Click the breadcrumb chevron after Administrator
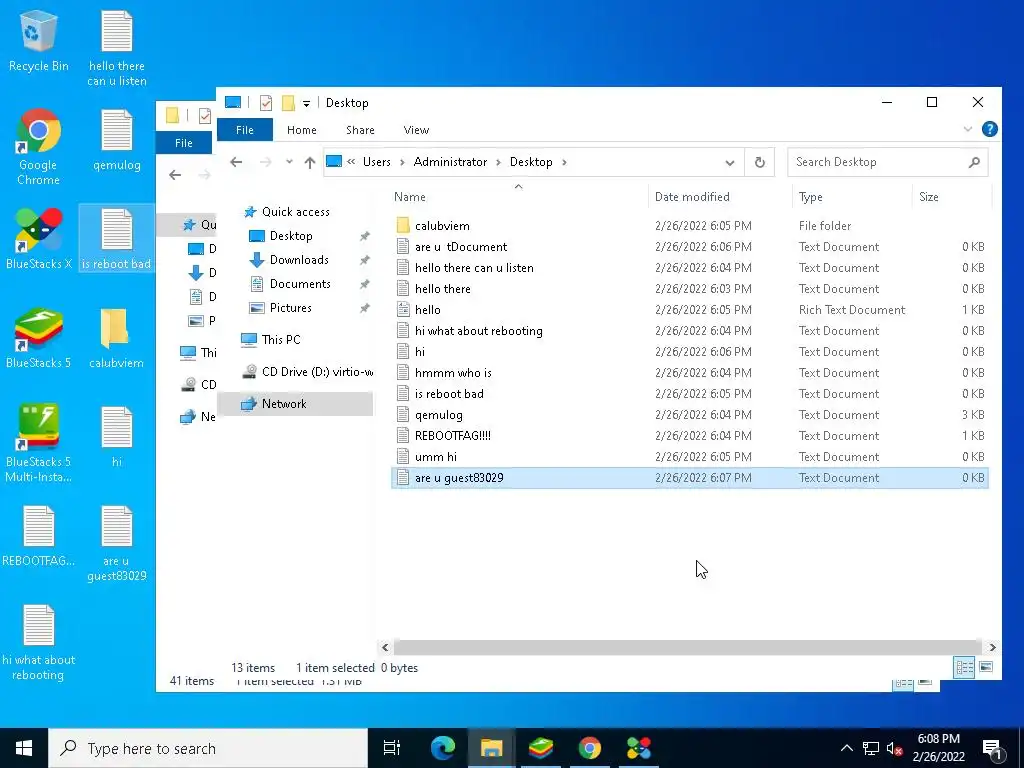The image size is (1024, 768). [498, 162]
